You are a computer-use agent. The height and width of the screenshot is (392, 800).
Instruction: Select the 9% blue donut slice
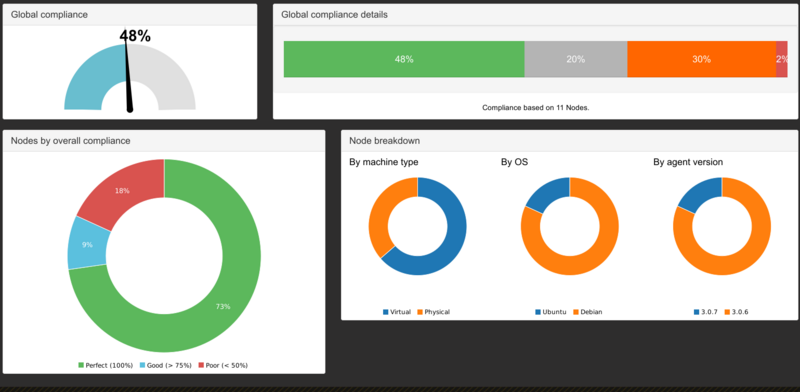(x=87, y=244)
